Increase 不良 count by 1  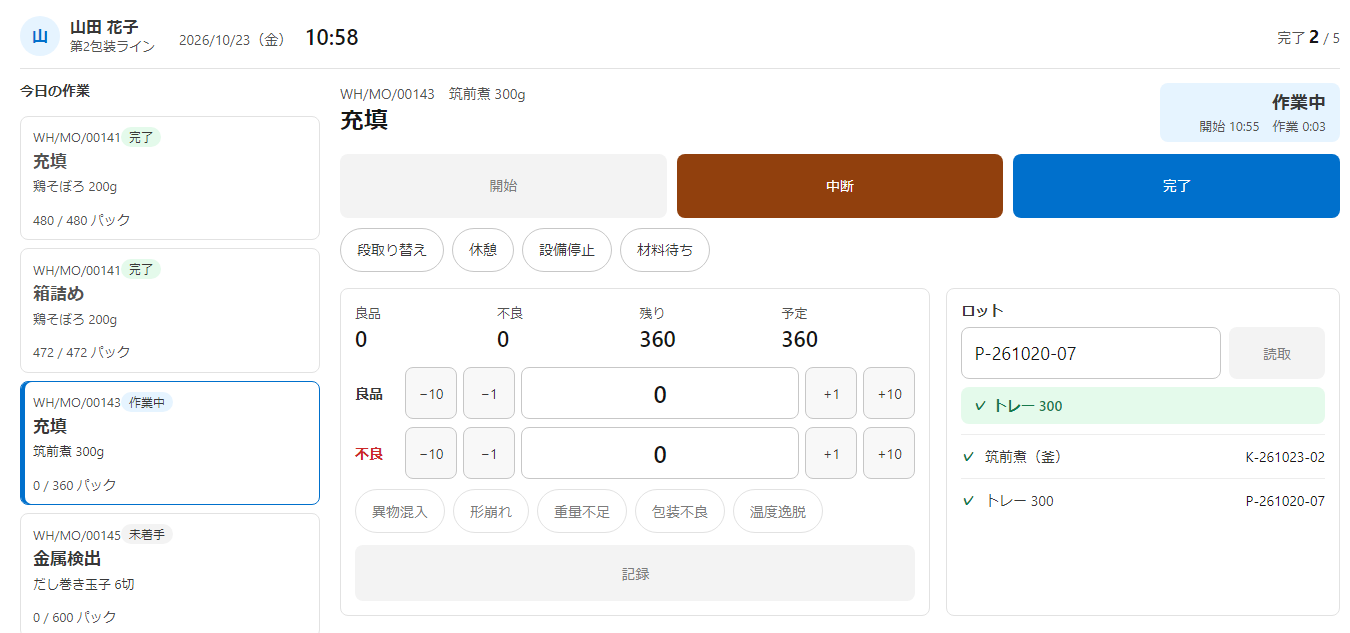click(831, 454)
